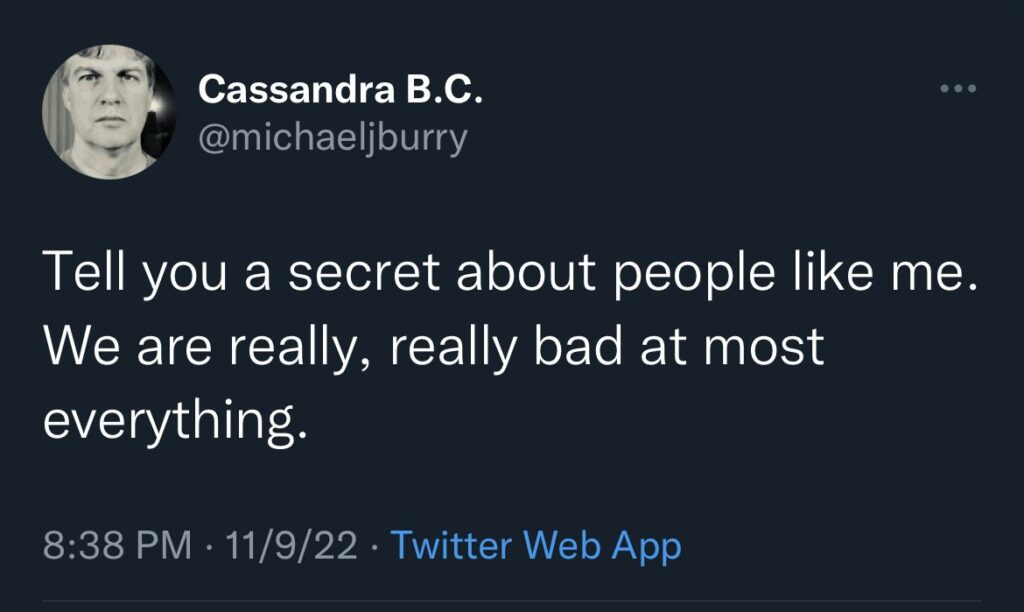This screenshot has height=612, width=1024.
Task: Click the word "We" in the tweet
Action: click(77, 345)
